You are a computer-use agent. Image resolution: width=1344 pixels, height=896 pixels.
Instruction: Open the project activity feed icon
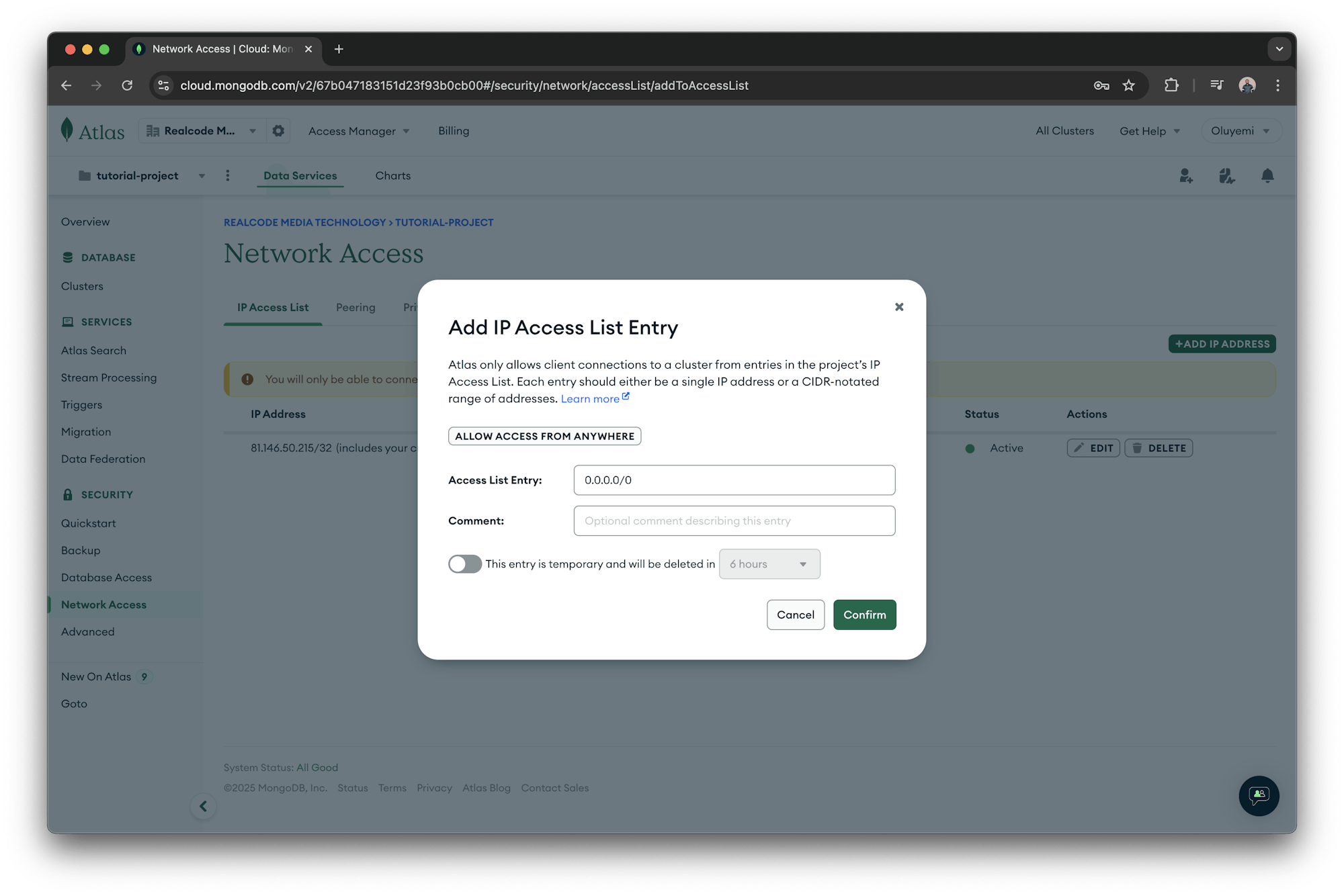click(x=1227, y=175)
